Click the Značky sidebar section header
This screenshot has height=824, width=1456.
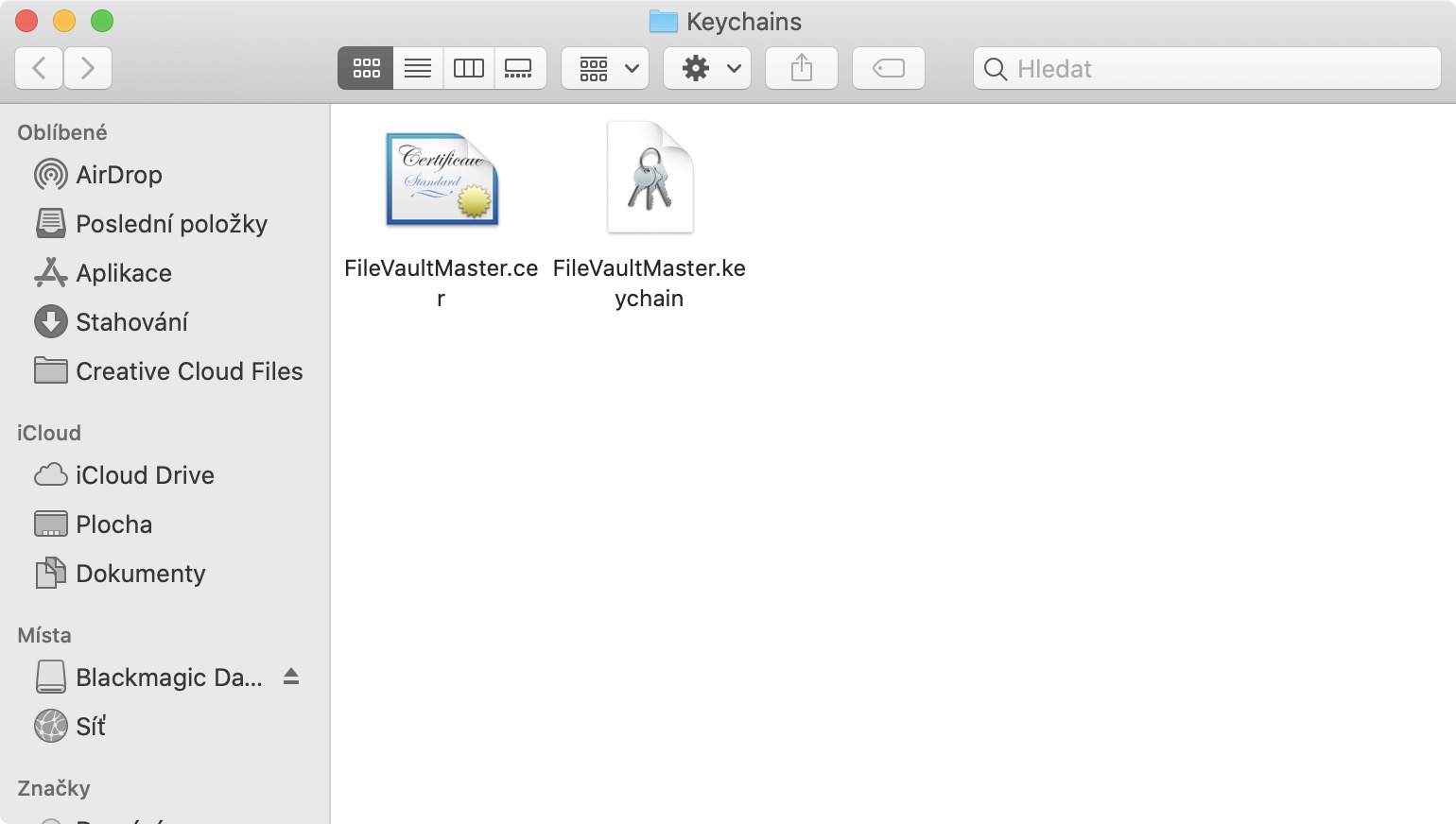pos(54,788)
